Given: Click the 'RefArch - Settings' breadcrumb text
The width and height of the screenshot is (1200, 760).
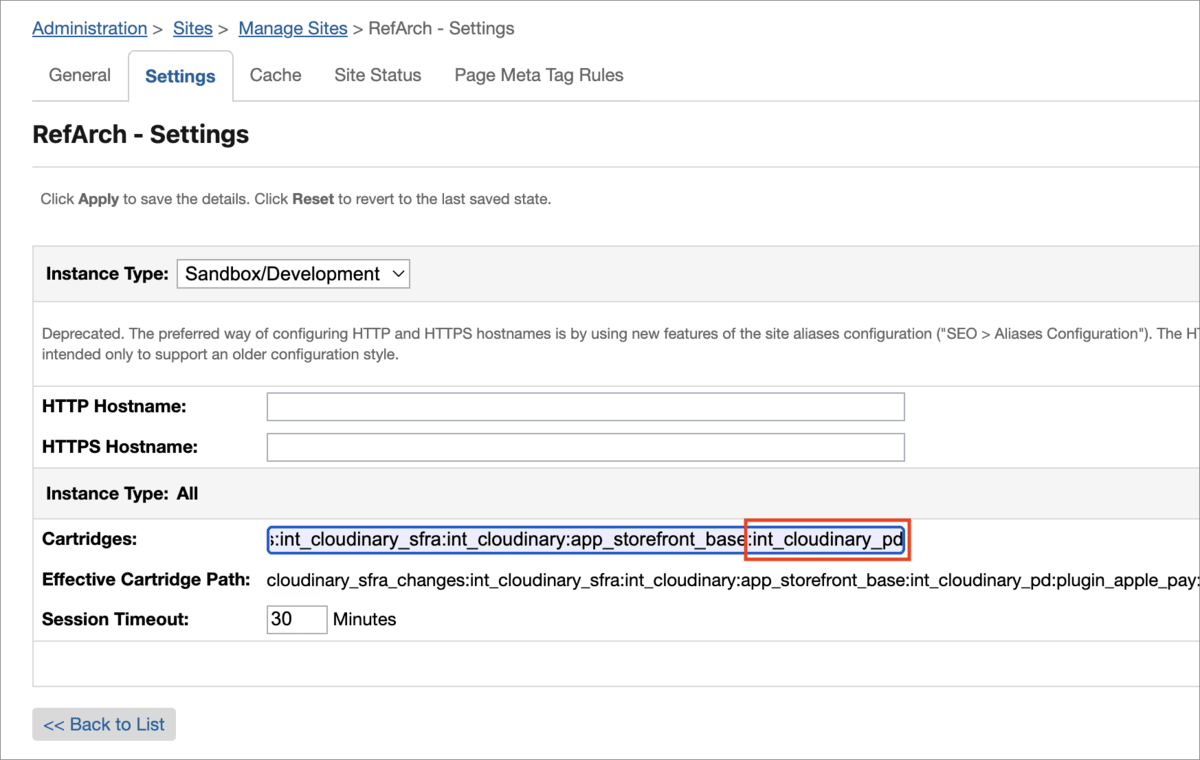Looking at the screenshot, I should (441, 28).
